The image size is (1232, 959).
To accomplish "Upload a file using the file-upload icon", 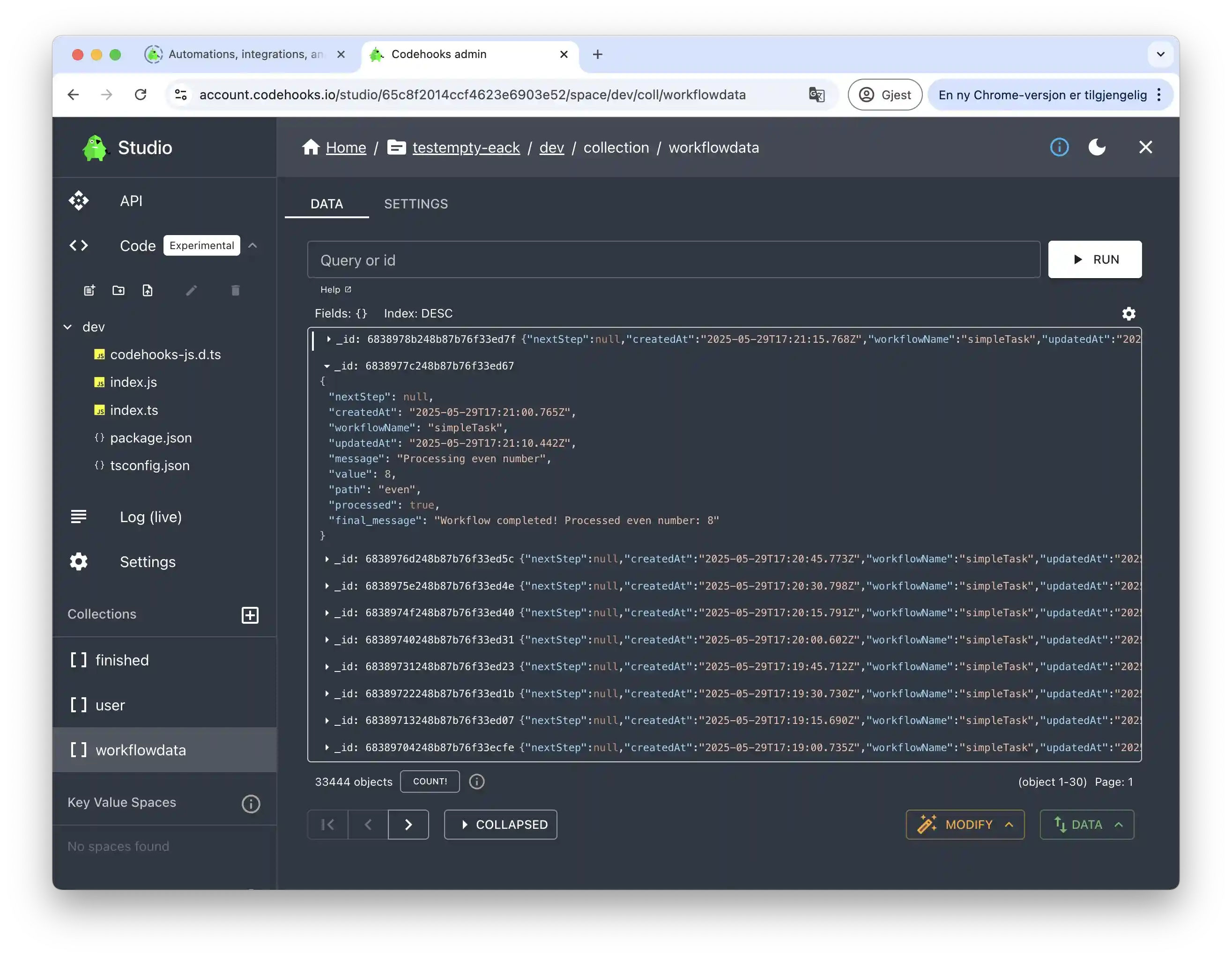I will [148, 290].
